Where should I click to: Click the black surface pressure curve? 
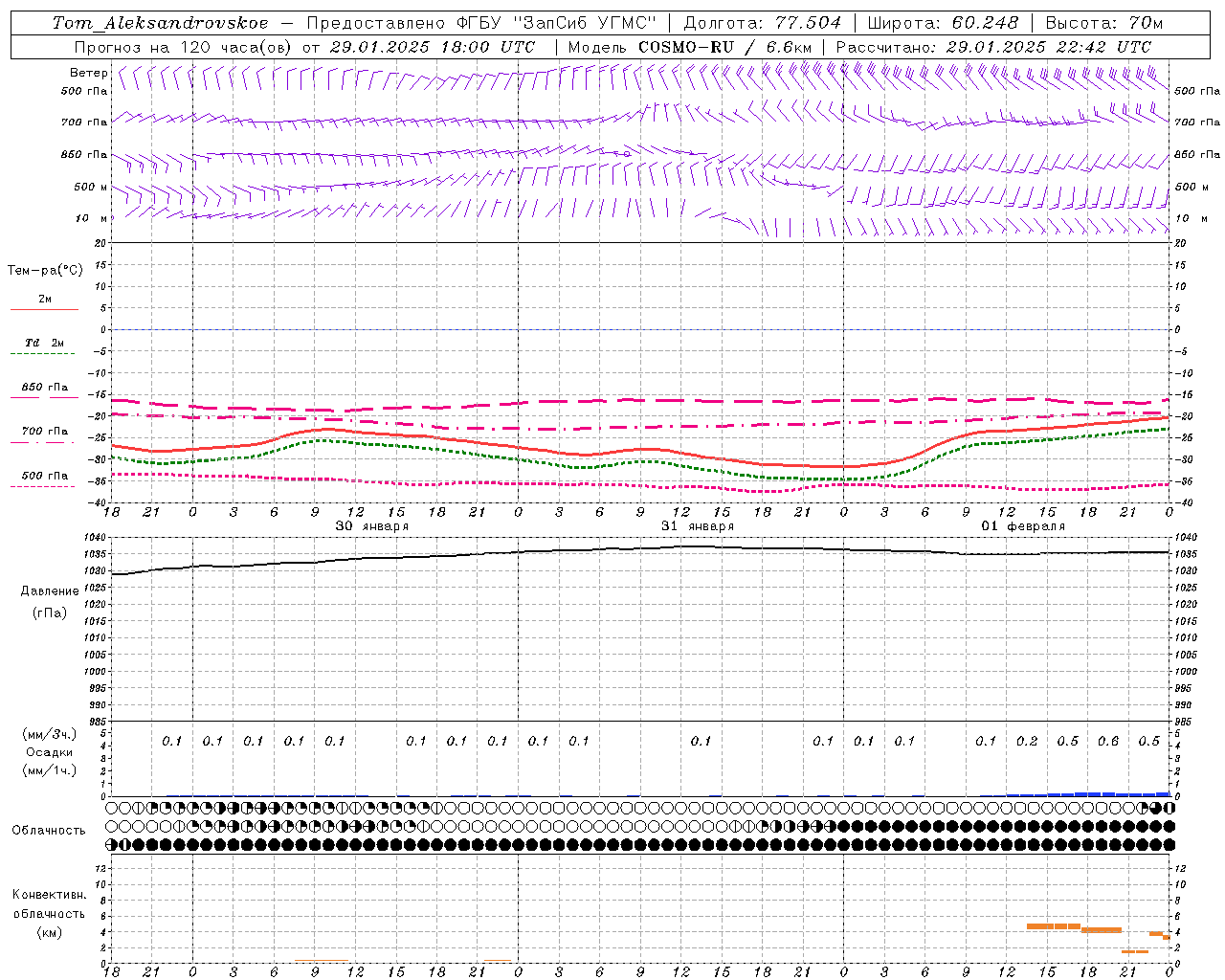(x=641, y=547)
